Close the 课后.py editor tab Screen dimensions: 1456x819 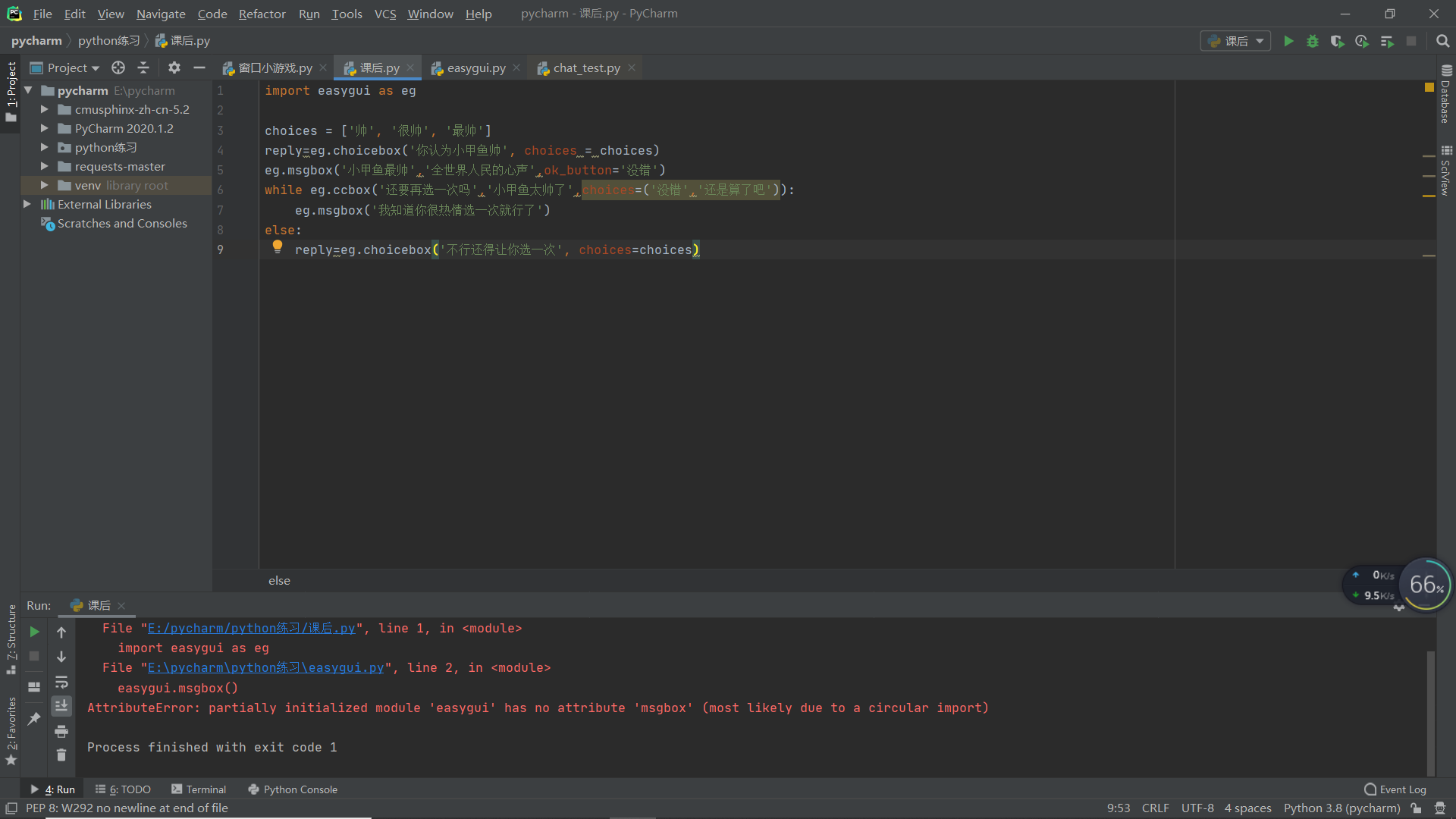tap(410, 67)
